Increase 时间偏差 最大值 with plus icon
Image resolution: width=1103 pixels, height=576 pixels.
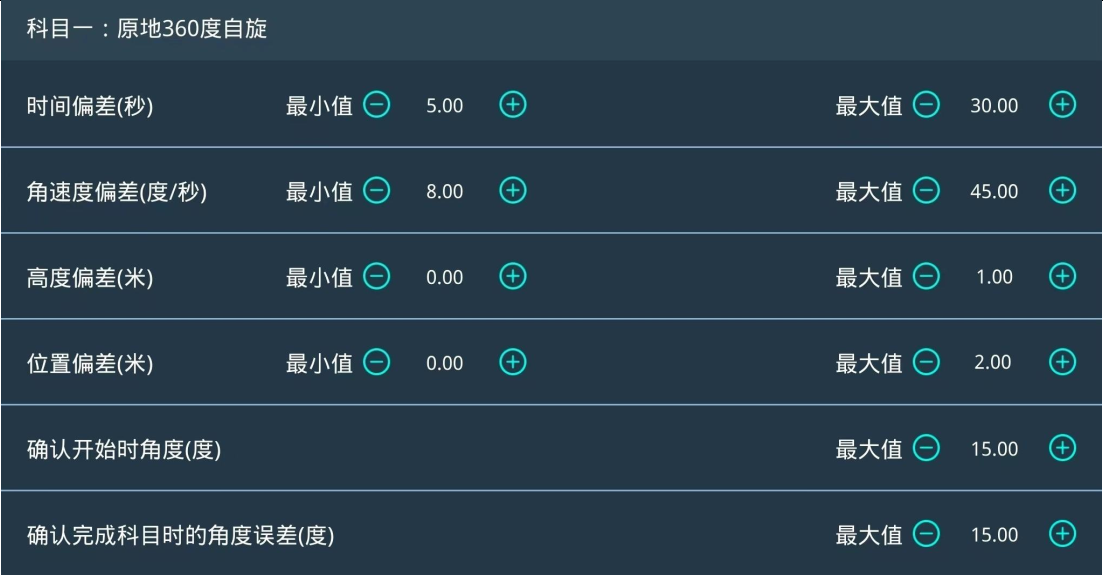1062,105
